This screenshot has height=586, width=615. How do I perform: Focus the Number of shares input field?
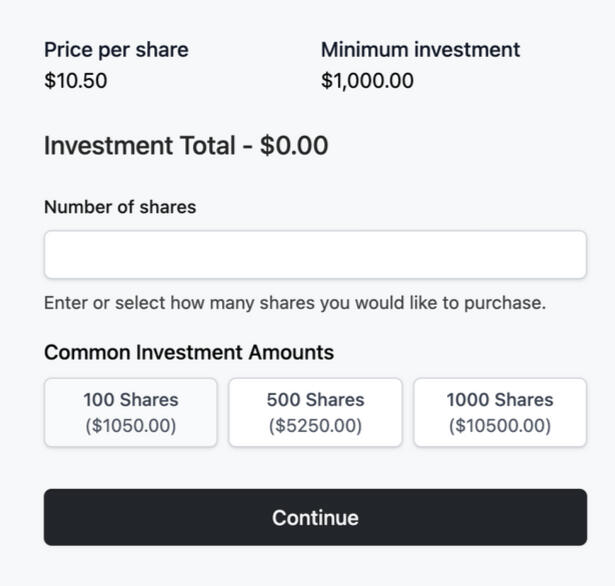315,255
